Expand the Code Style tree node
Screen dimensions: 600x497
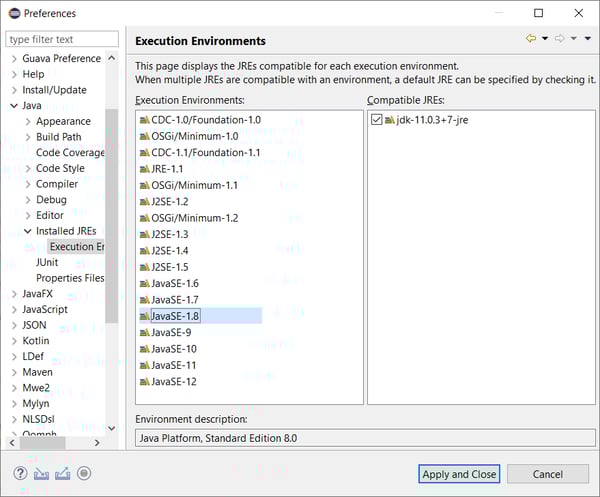[27, 168]
